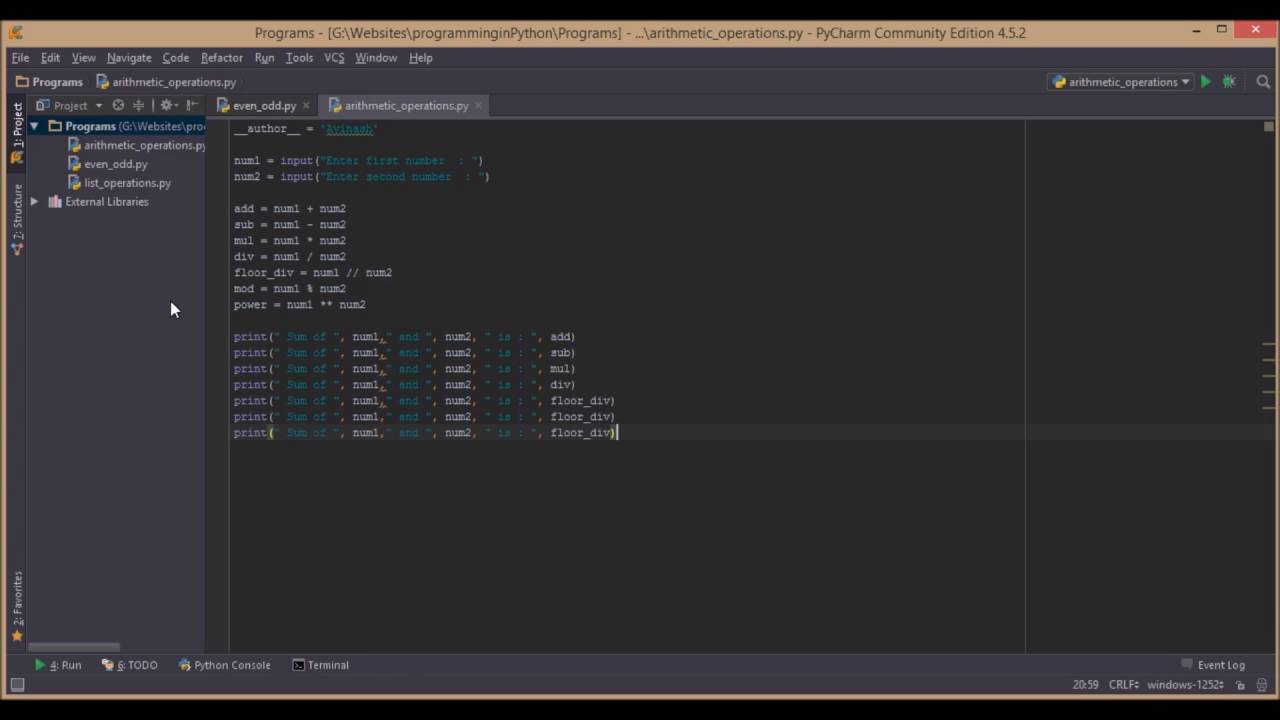Open the Navigate menu
Viewport: 1280px width, 720px height.
coord(129,58)
